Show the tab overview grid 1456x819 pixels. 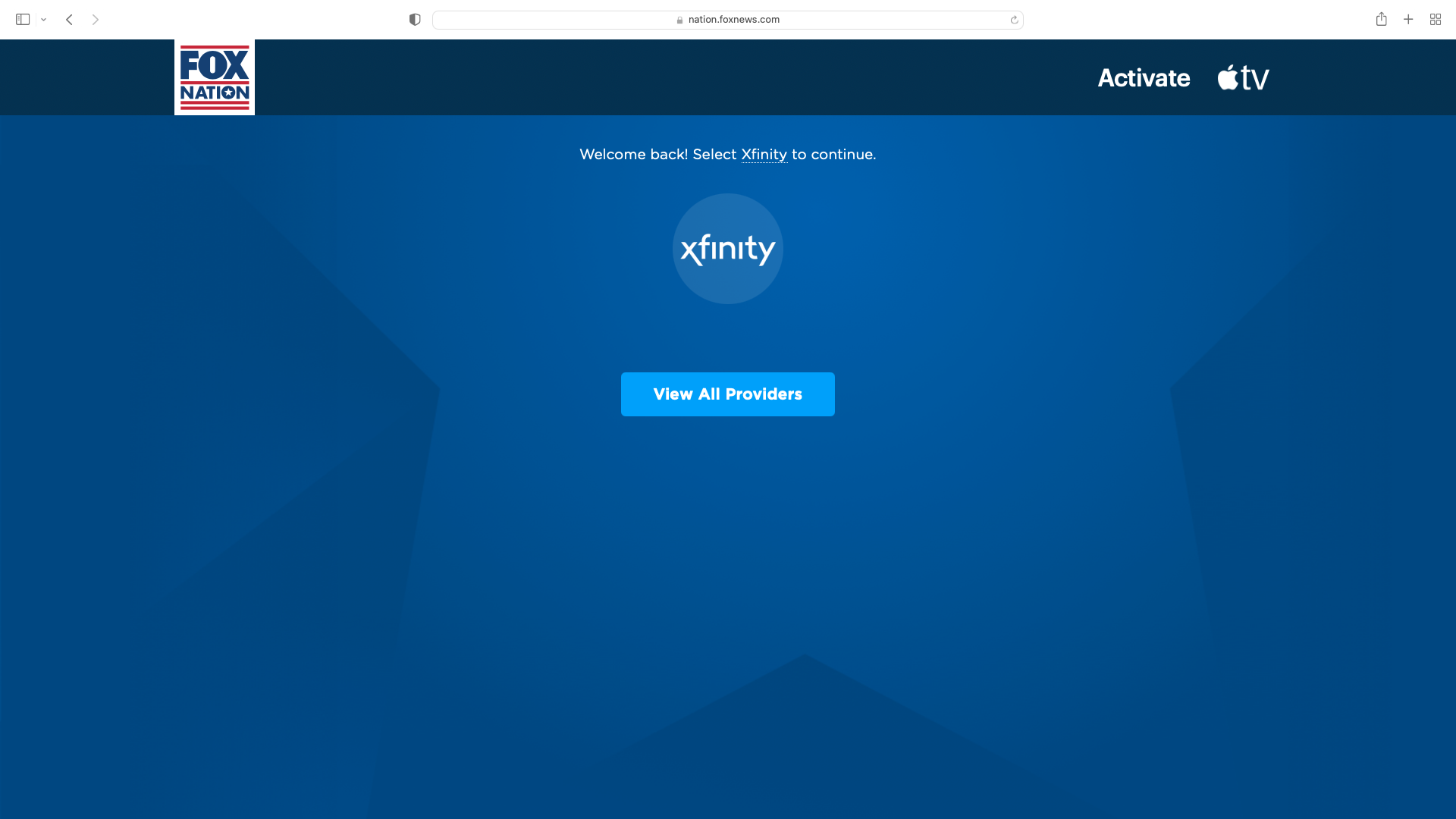tap(1436, 20)
